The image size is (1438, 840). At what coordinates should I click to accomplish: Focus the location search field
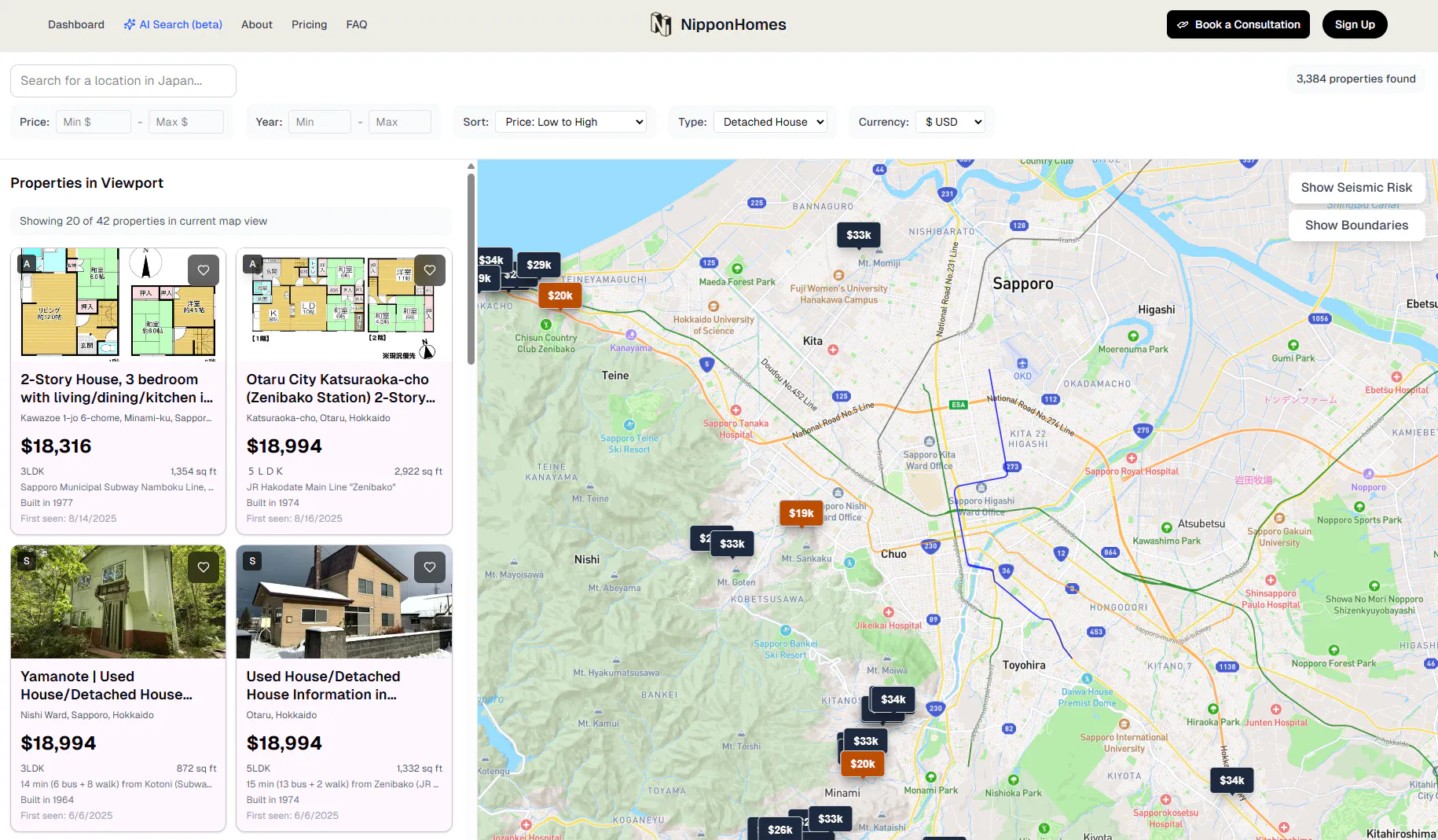(x=123, y=81)
